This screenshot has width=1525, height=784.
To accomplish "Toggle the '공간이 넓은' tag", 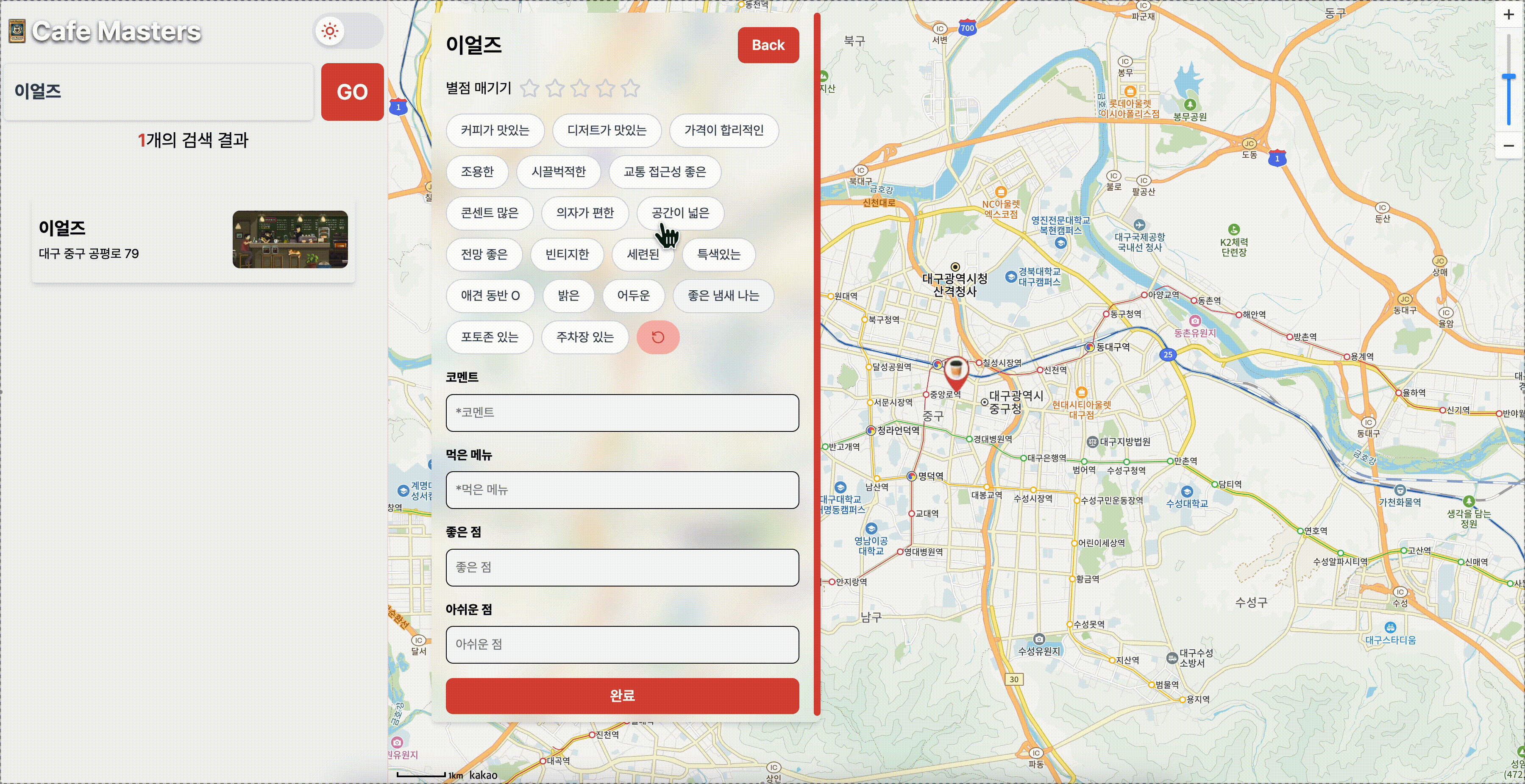I will [680, 213].
